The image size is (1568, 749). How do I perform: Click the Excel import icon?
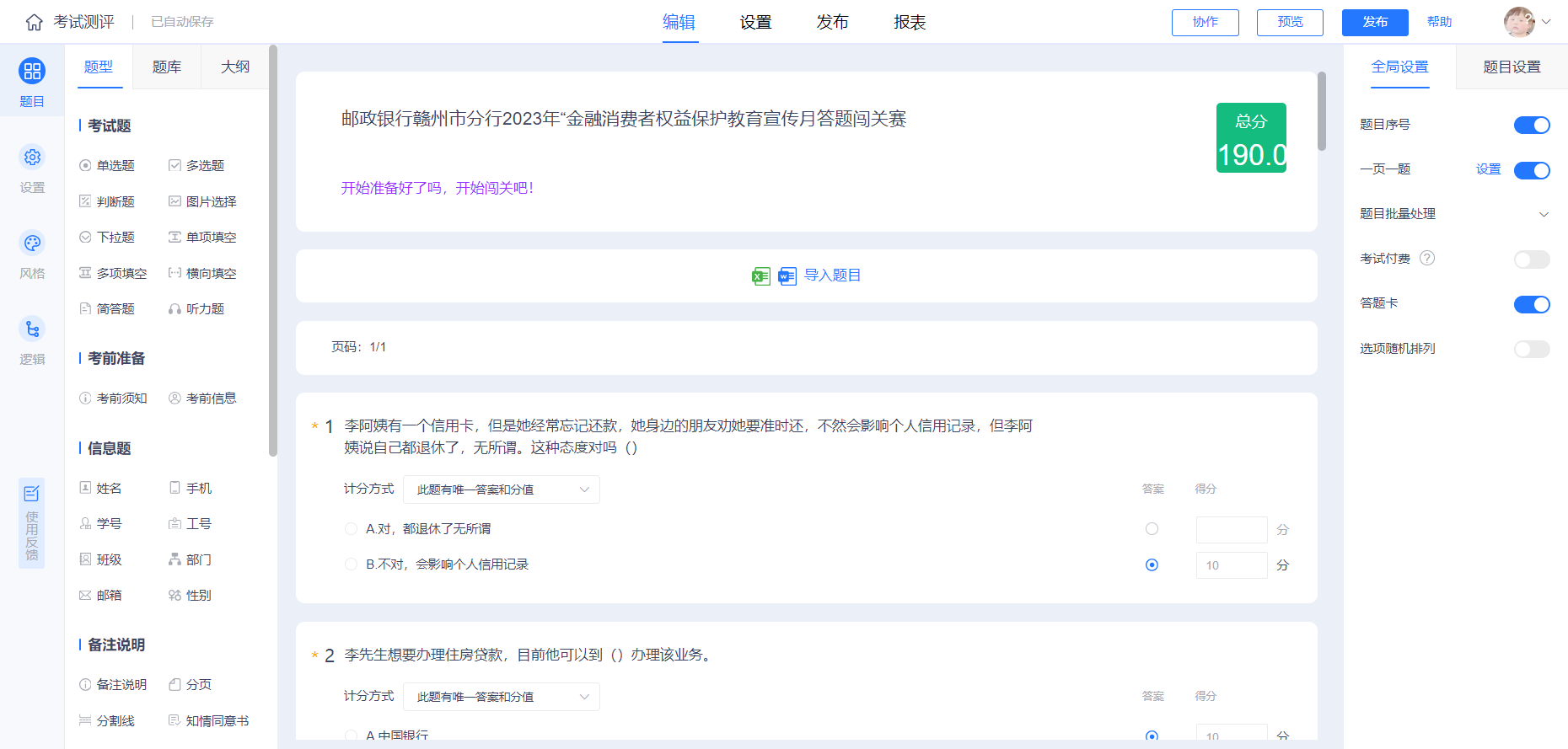point(761,276)
